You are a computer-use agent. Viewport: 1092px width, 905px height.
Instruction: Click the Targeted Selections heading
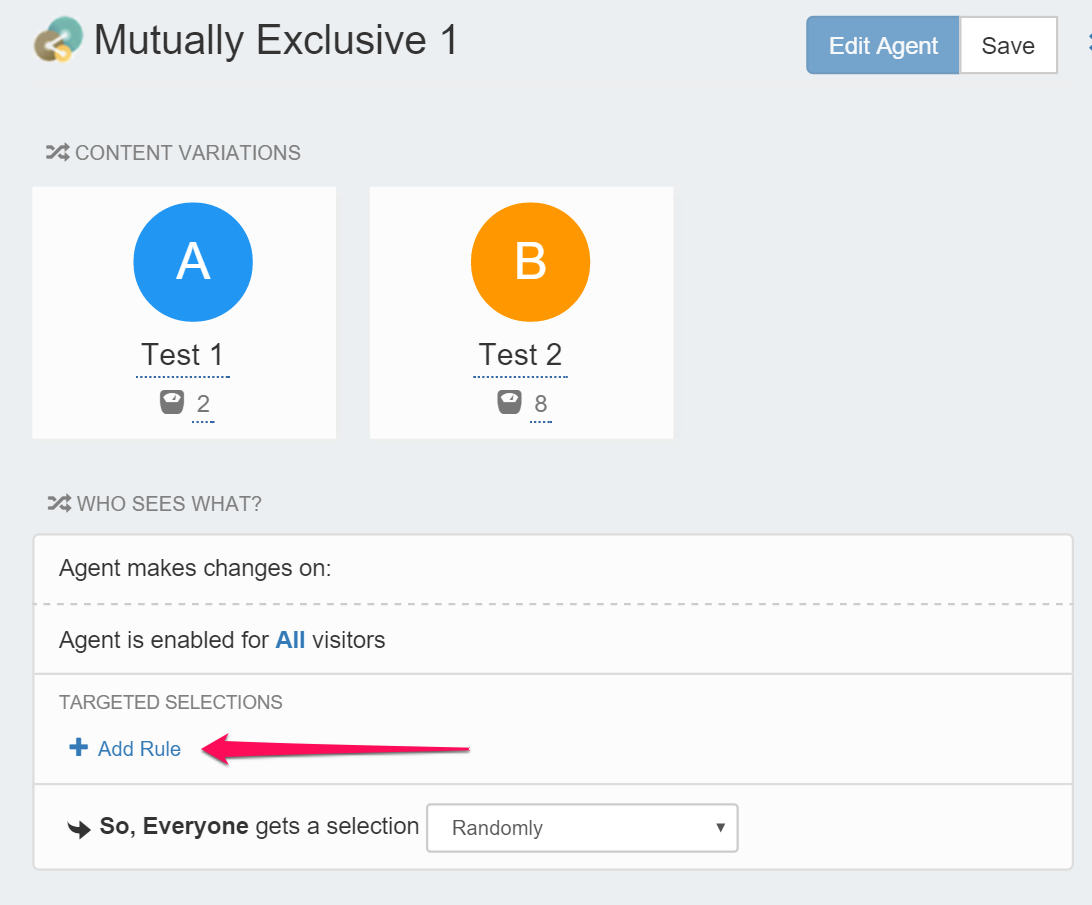click(171, 702)
